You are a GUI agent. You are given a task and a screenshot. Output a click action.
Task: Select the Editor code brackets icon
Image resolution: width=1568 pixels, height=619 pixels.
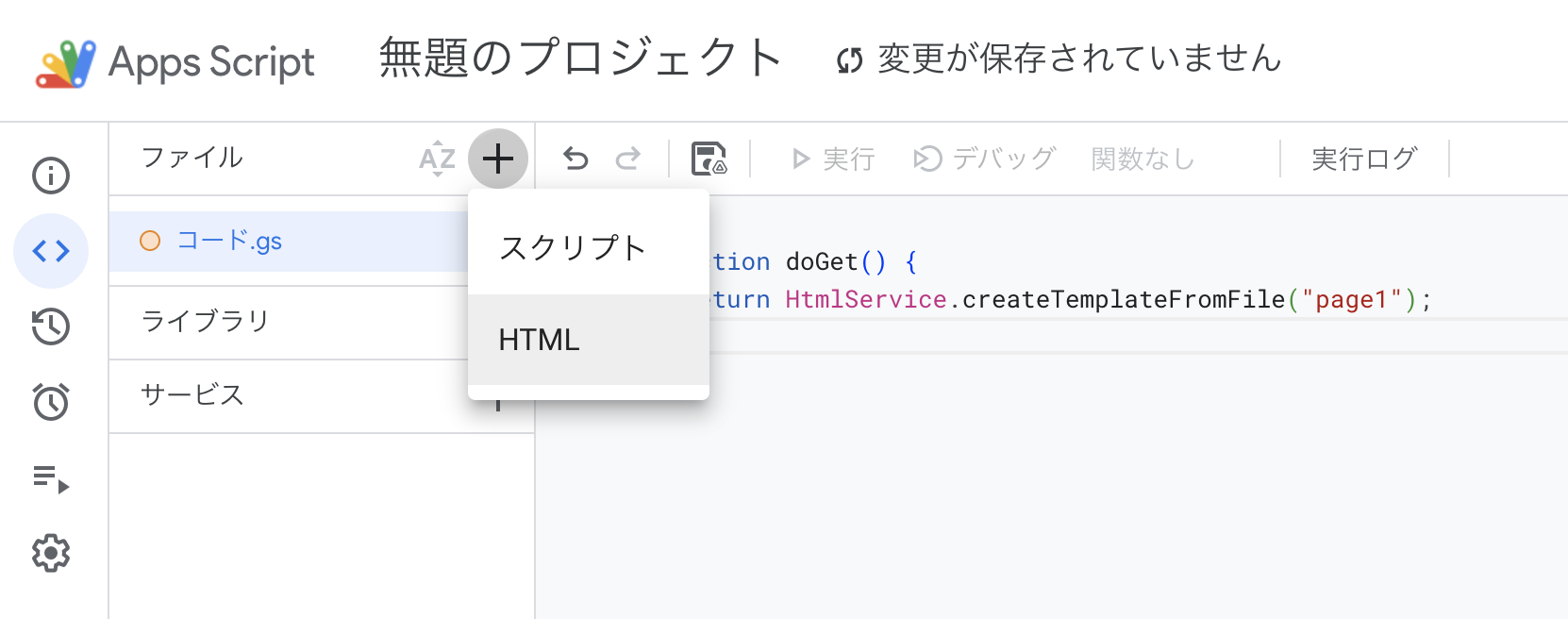tap(51, 251)
